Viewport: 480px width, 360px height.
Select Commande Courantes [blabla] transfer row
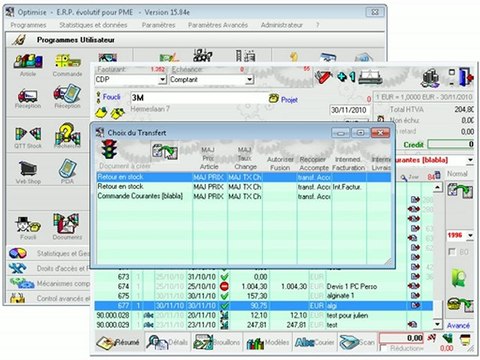click(x=243, y=196)
